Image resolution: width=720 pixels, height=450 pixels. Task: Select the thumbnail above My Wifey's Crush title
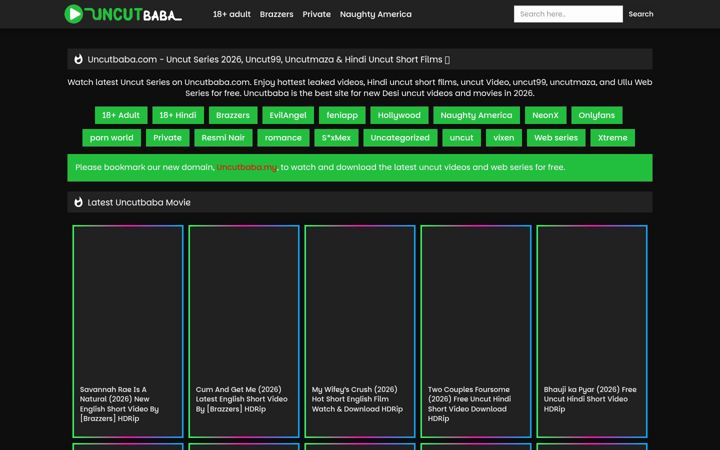point(360,304)
